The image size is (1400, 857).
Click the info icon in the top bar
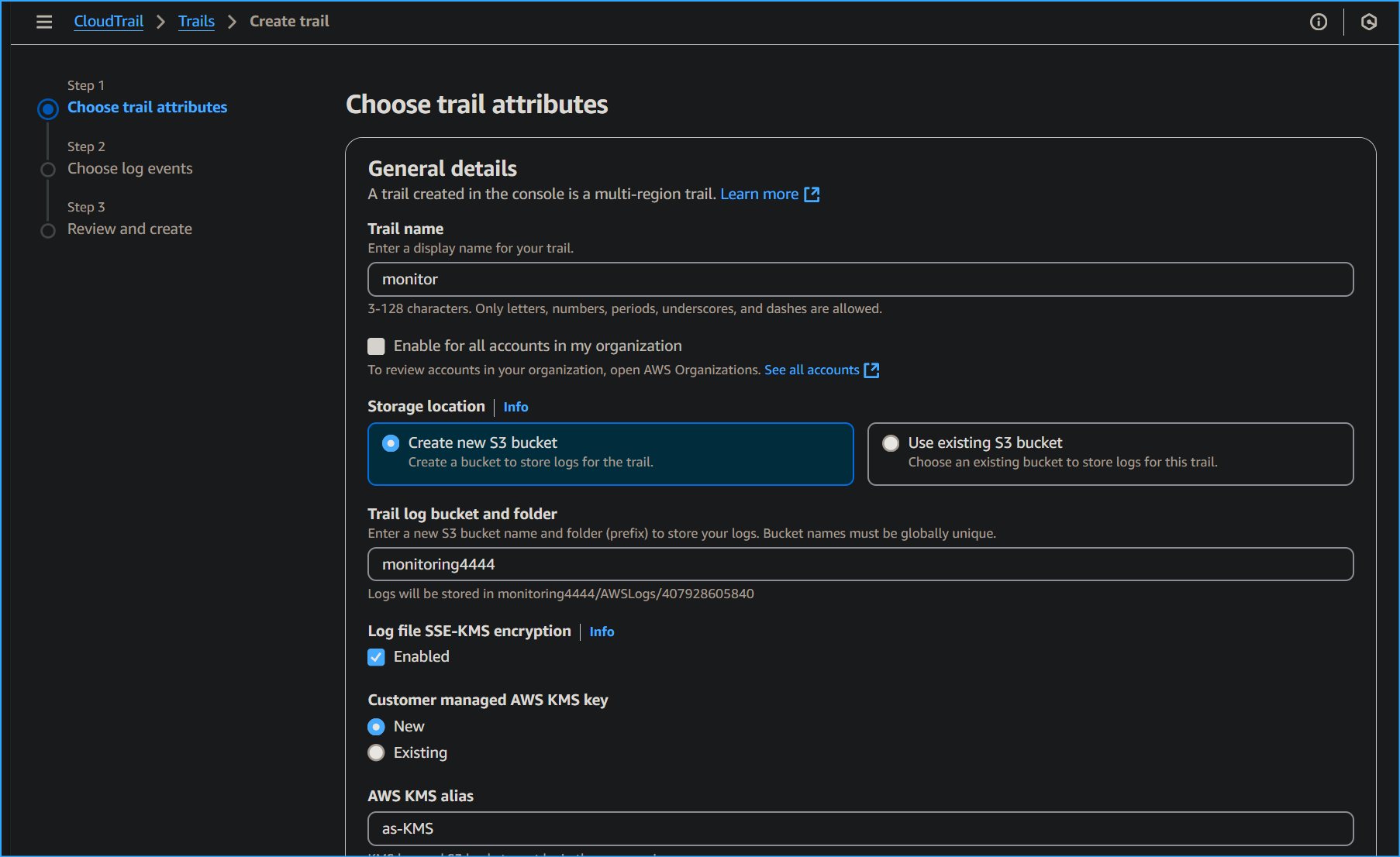pyautogui.click(x=1318, y=22)
